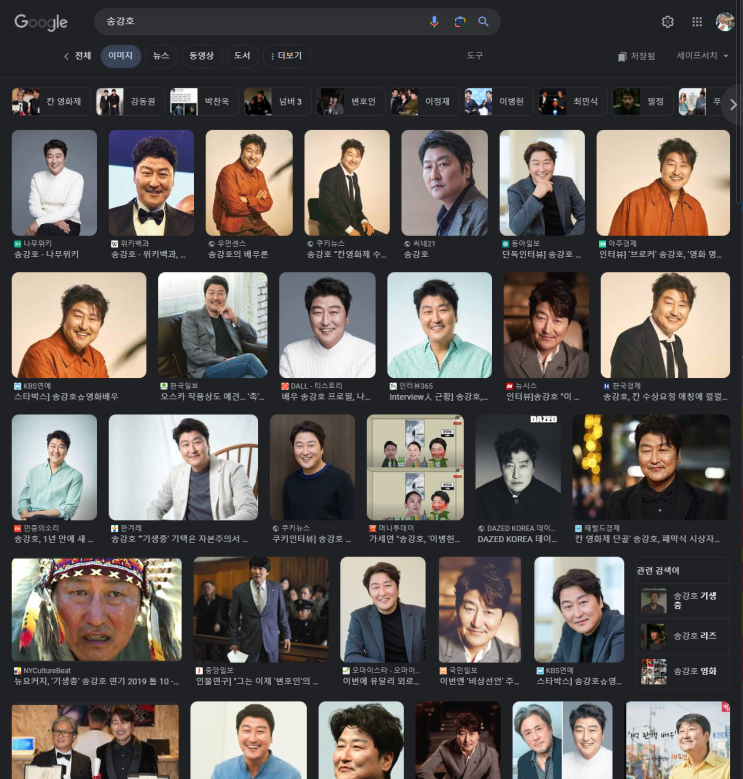Screen dimensions: 743x779
Task: Click the 송강호 기생충 related search
Action: [x=683, y=600]
